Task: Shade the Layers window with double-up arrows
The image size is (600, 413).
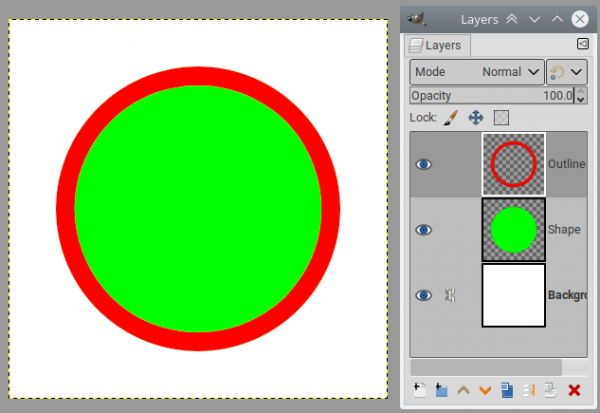Action: (x=512, y=19)
